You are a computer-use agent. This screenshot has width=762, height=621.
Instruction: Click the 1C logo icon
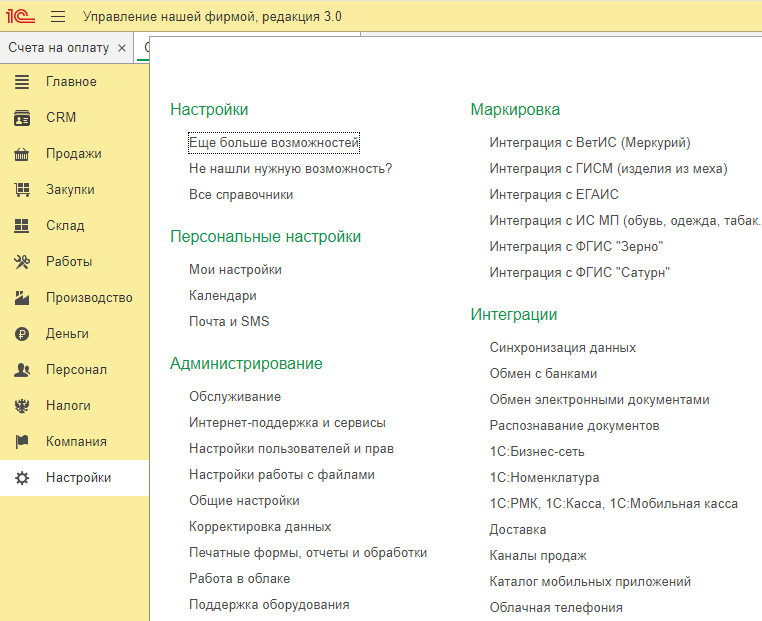pyautogui.click(x=20, y=17)
